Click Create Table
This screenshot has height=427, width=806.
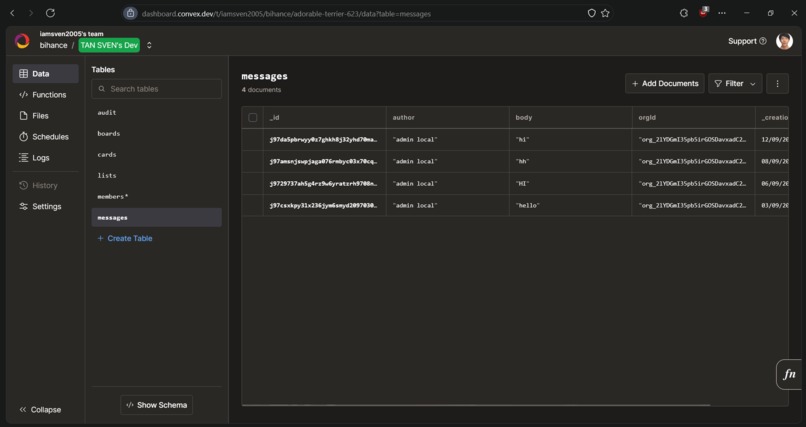pyautogui.click(x=125, y=238)
